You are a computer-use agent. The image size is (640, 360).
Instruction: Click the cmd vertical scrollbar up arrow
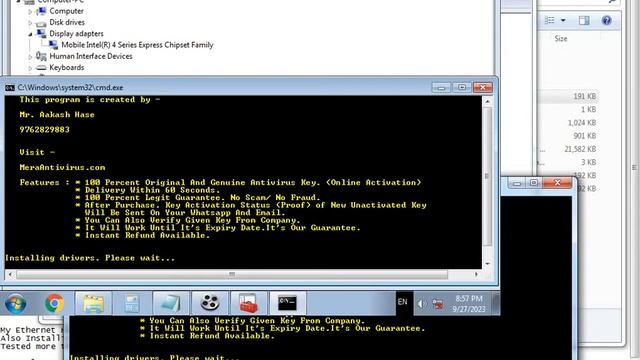coord(487,101)
